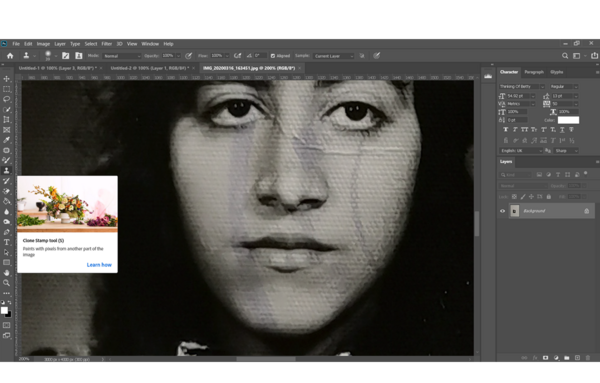
Task: Select the Path Selection tool
Action: pyautogui.click(x=7, y=253)
